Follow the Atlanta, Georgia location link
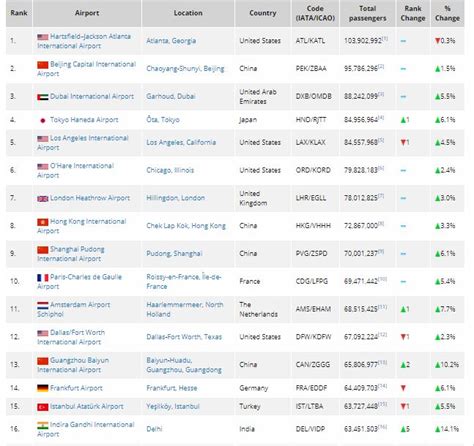This screenshot has width=474, height=446. (171, 41)
